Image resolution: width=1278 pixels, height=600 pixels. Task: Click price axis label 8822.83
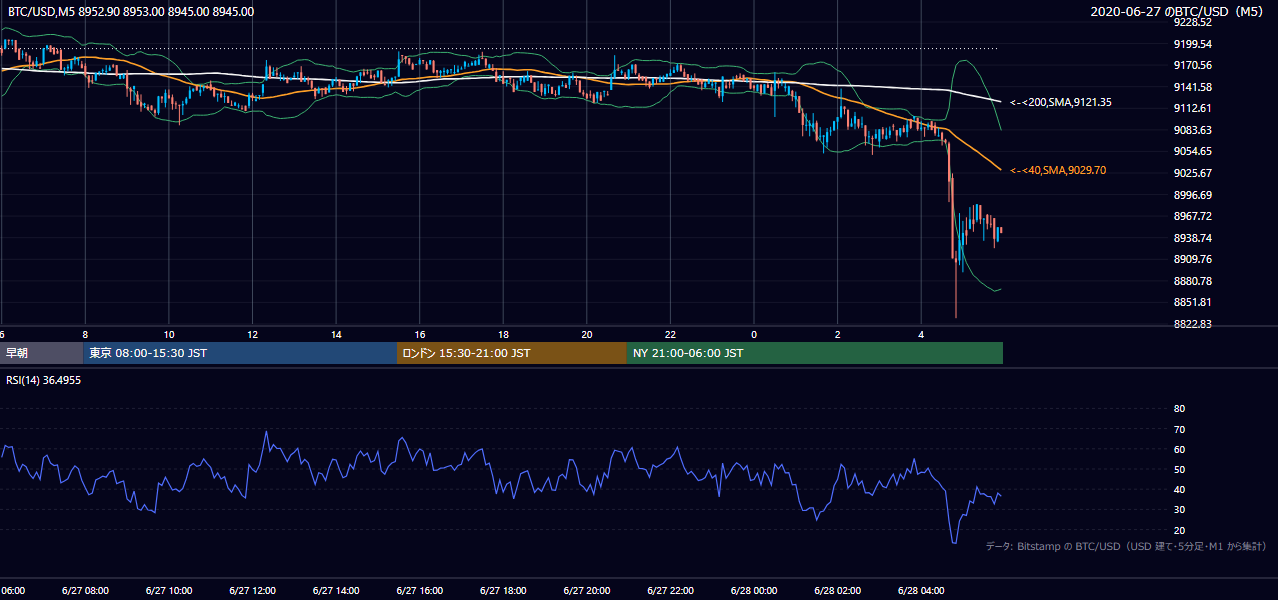1193,324
